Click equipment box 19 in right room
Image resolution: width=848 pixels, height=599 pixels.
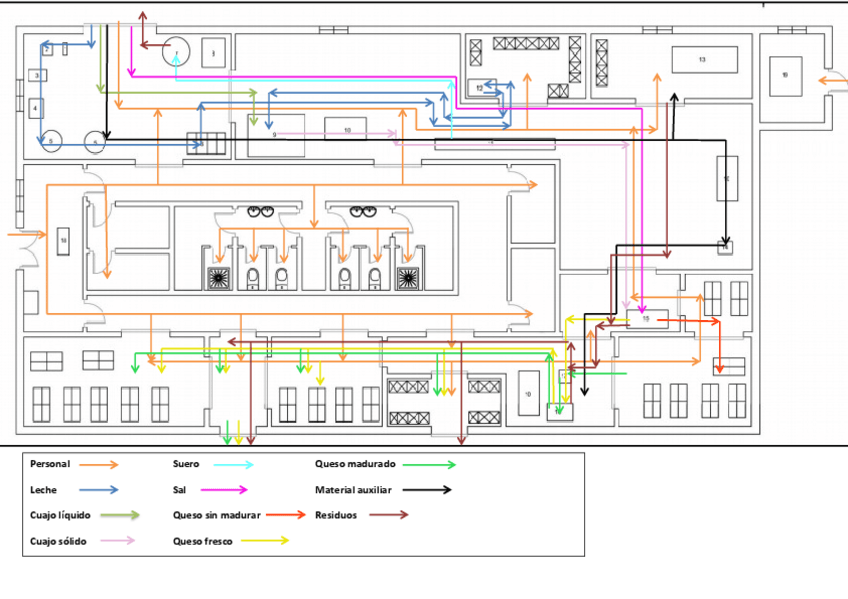[785, 76]
